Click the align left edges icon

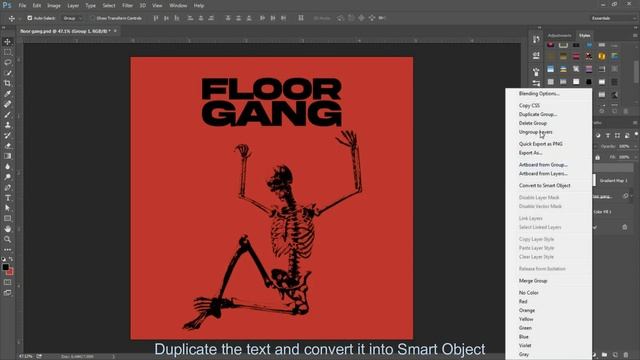[190, 18]
